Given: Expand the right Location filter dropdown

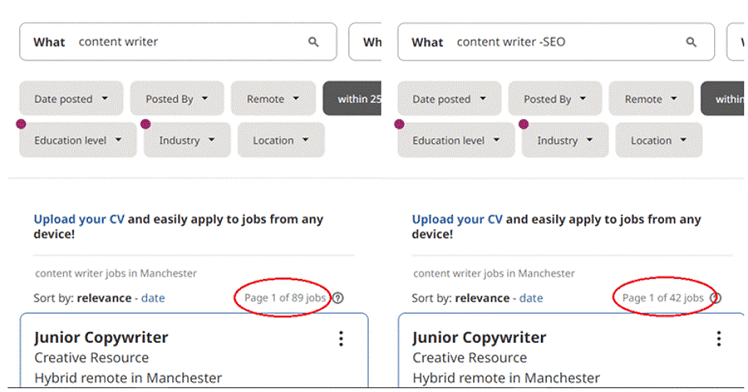Looking at the screenshot, I should tap(659, 140).
